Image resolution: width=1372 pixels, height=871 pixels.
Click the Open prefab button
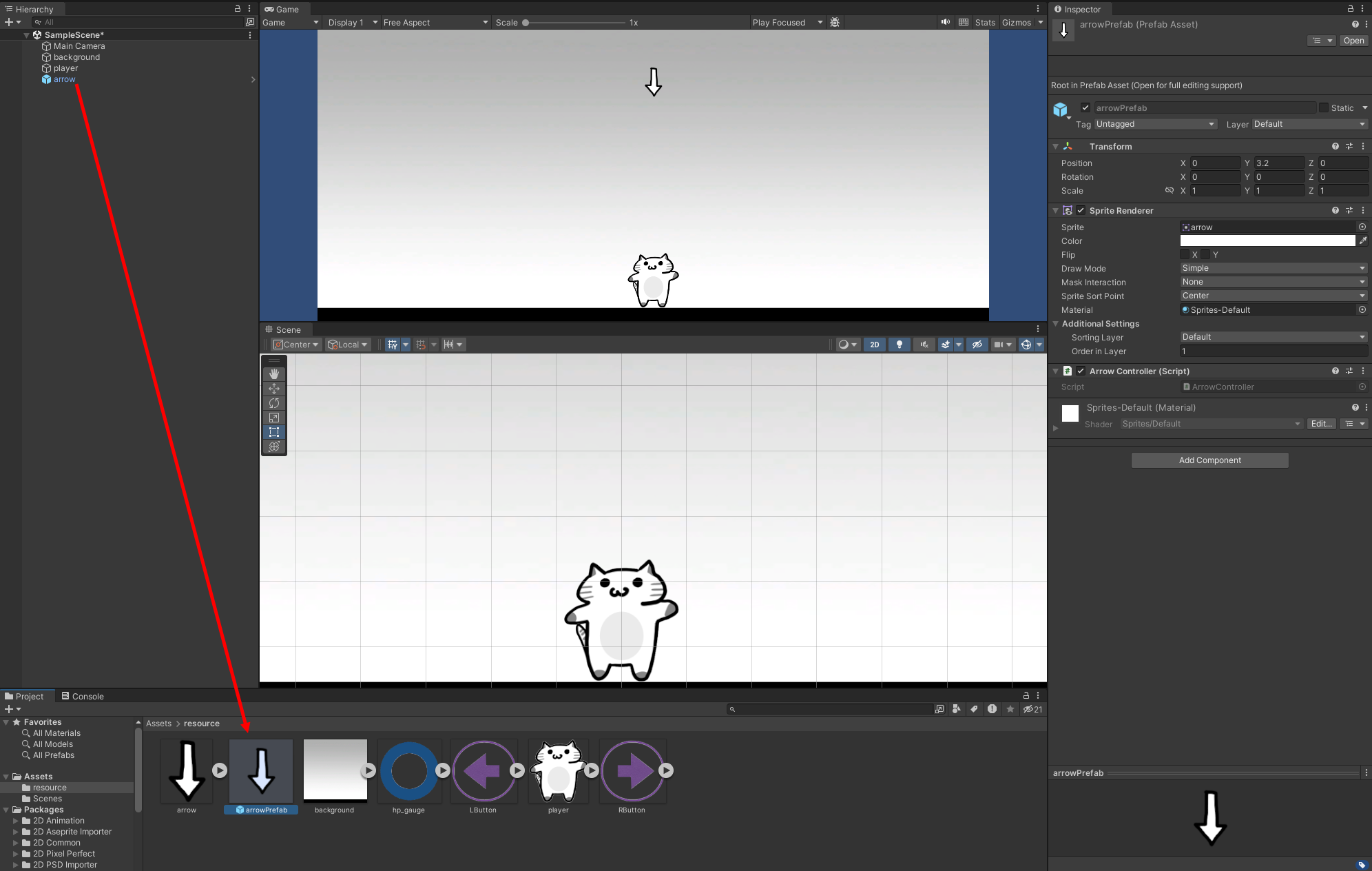tap(1353, 41)
